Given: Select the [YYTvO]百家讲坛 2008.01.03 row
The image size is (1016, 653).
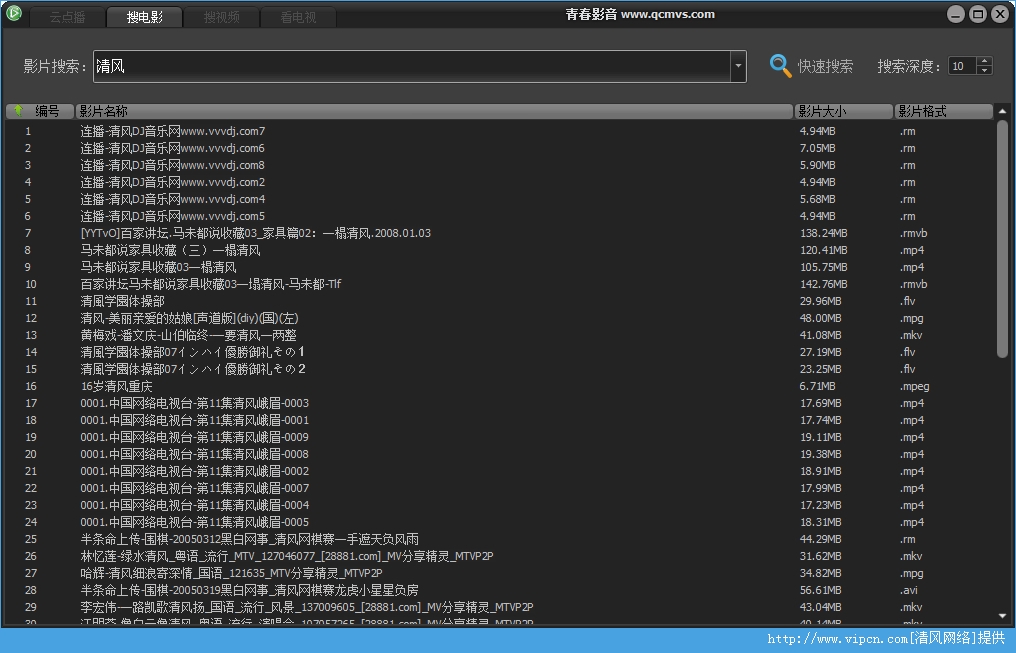Looking at the screenshot, I should point(499,233).
